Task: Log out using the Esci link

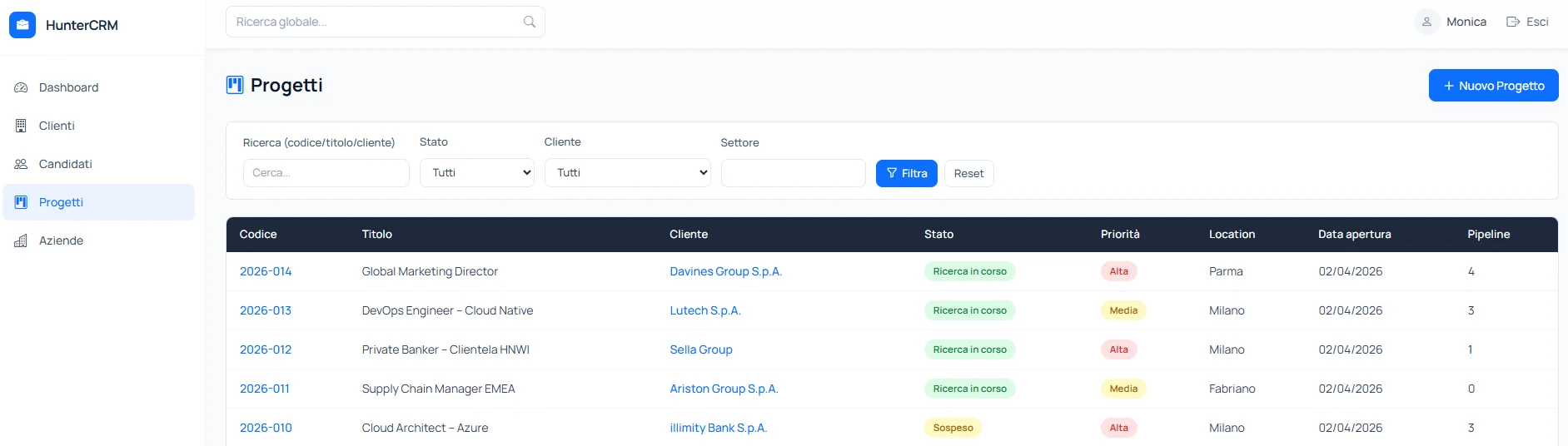Action: coord(1527,22)
